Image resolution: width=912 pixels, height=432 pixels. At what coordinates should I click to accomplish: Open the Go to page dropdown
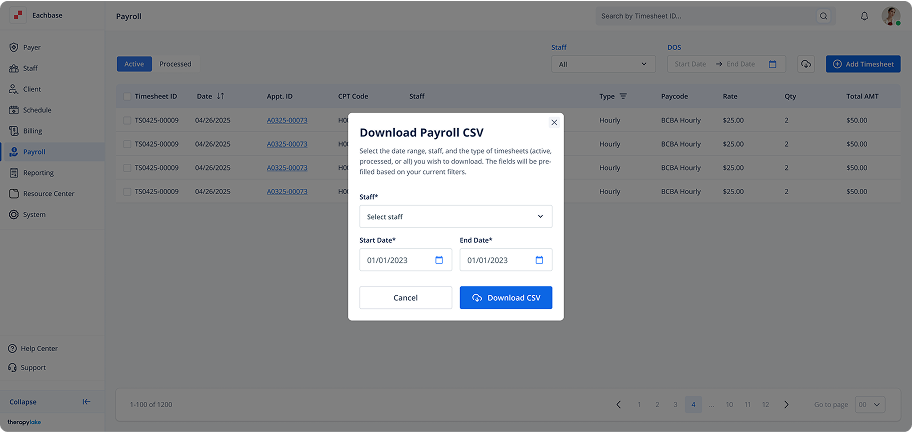click(x=870, y=404)
